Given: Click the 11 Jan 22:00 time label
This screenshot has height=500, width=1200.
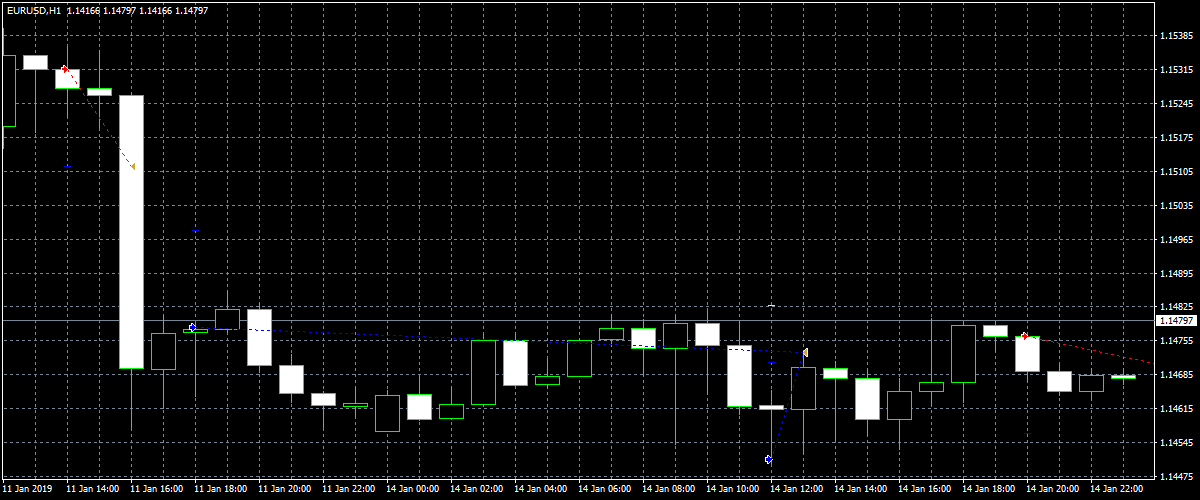Looking at the screenshot, I should click(x=349, y=490).
